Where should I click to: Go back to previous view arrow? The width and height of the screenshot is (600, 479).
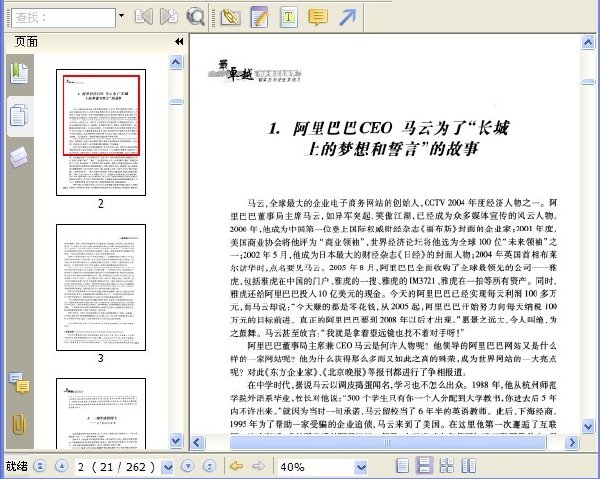click(x=236, y=466)
